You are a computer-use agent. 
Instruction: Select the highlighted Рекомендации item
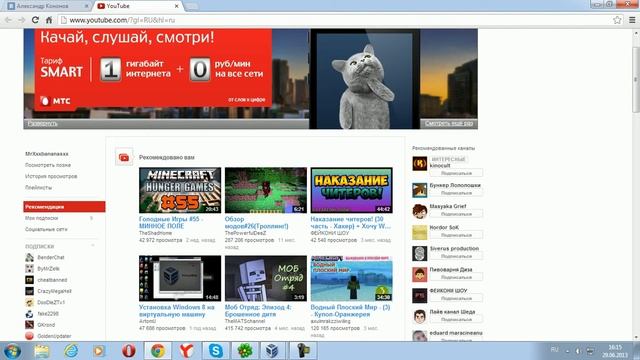pyautogui.click(x=64, y=207)
